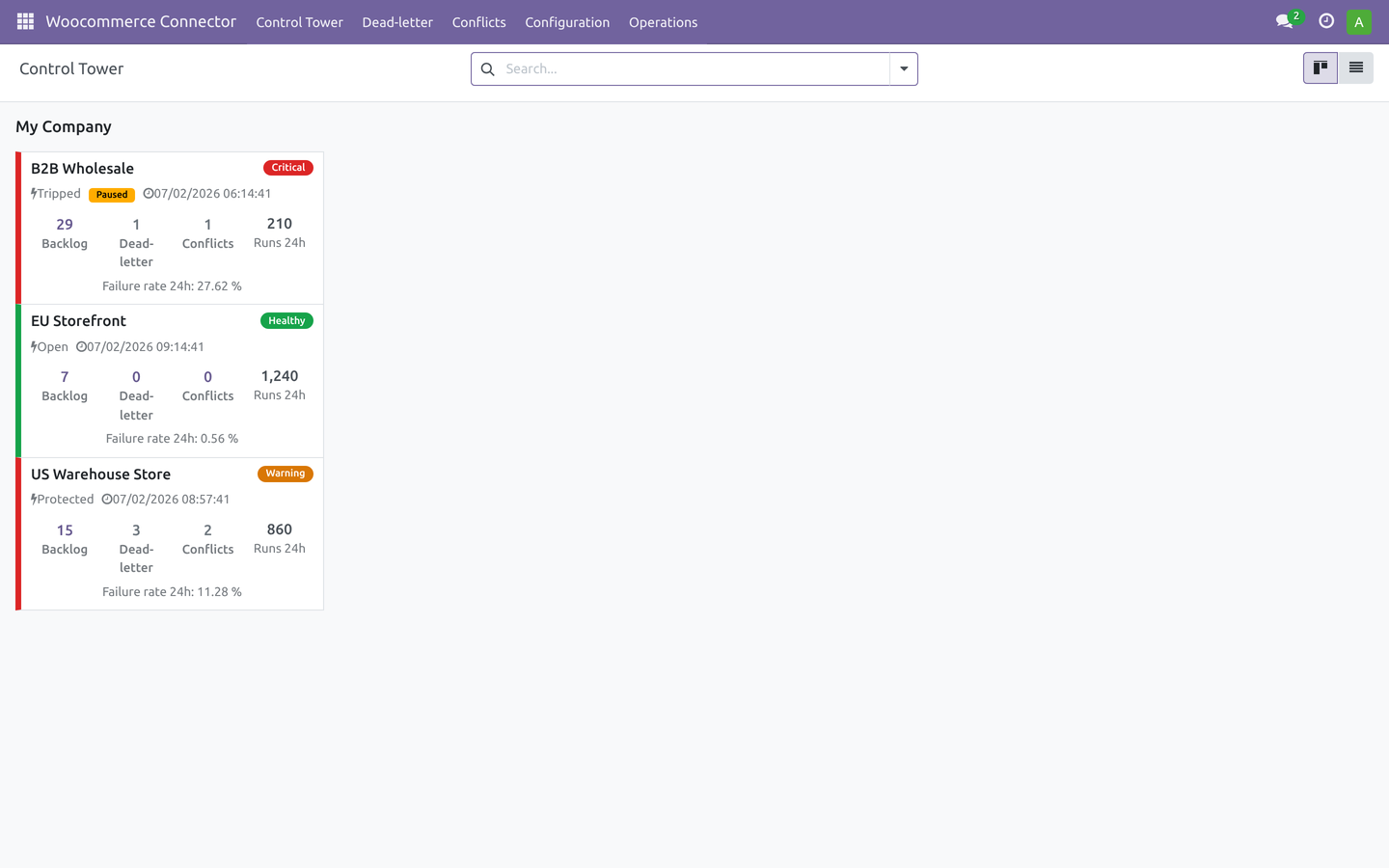Click the My Company group heading

tap(64, 126)
